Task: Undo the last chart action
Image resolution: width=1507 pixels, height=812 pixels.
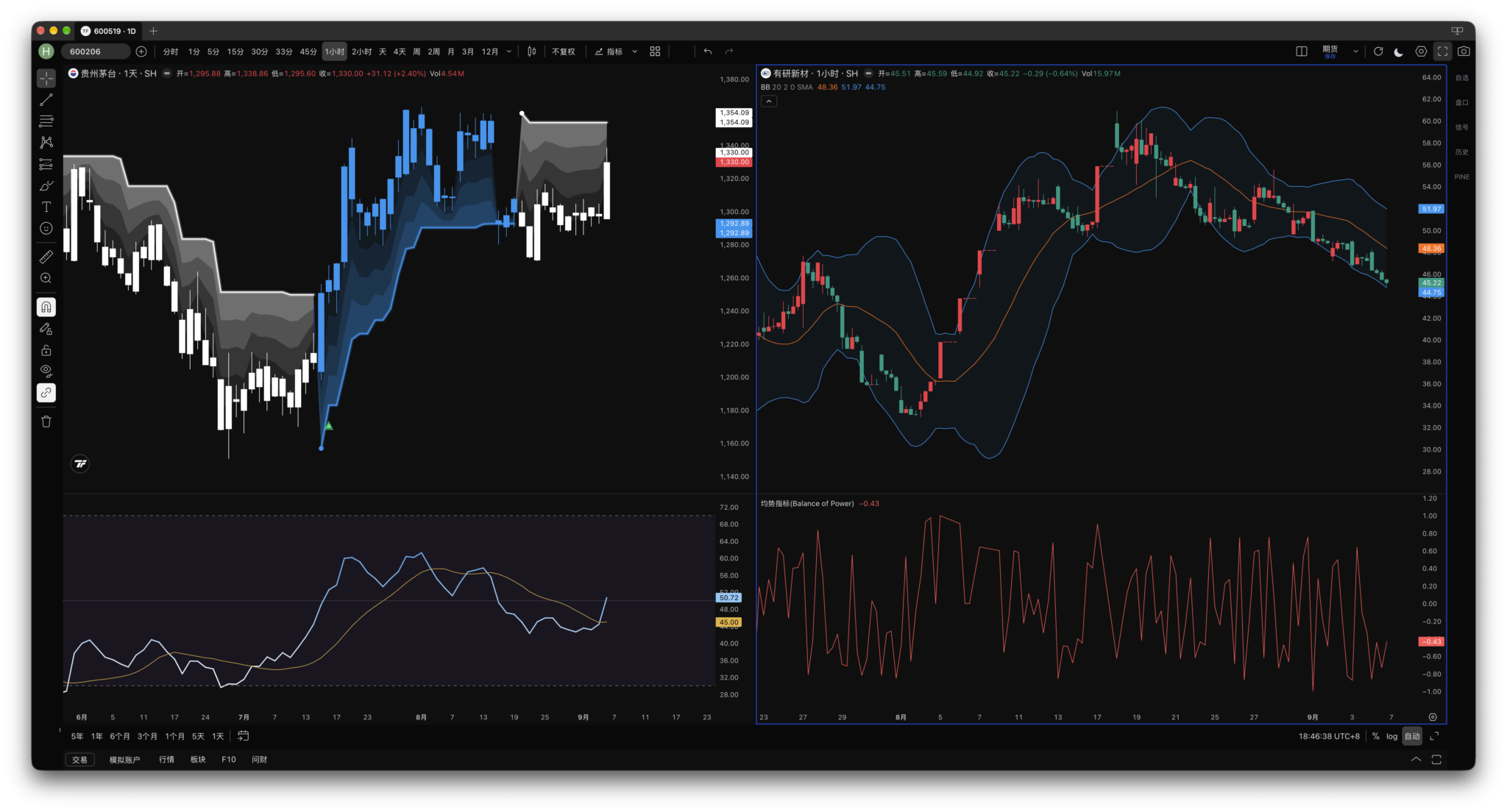Action: tap(708, 51)
